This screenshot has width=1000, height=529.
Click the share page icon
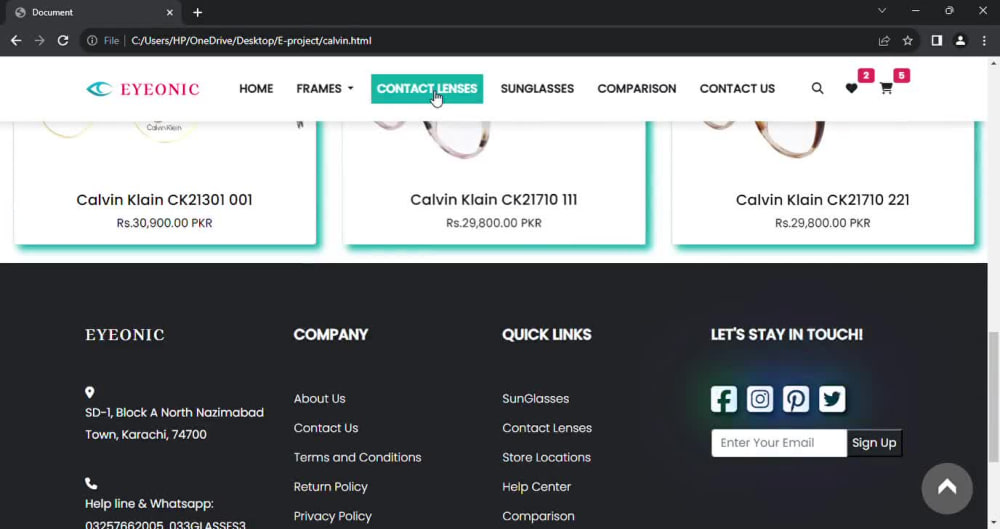(x=884, y=40)
